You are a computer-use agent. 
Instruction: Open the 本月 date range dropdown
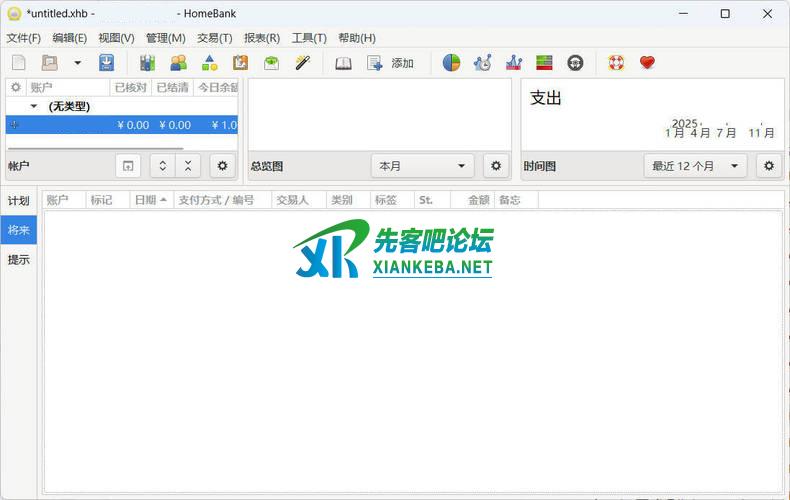point(422,166)
